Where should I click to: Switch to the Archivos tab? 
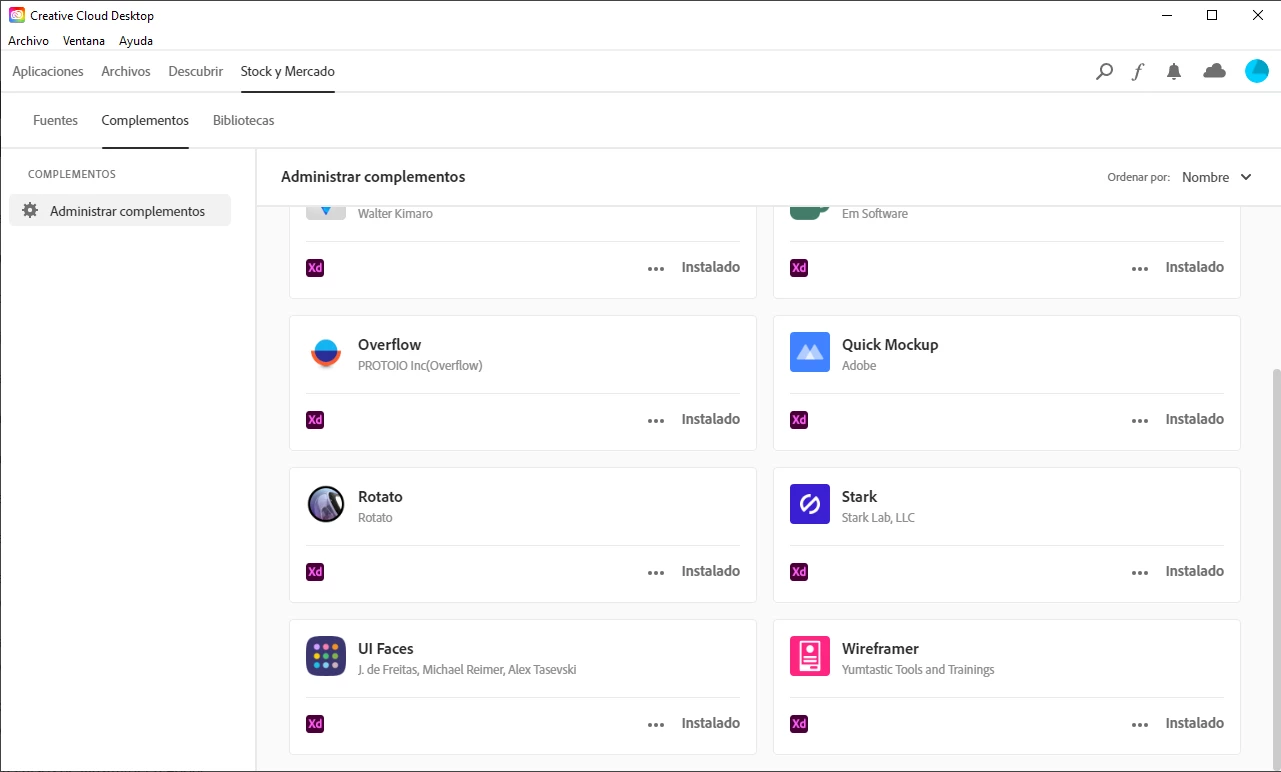(x=126, y=71)
